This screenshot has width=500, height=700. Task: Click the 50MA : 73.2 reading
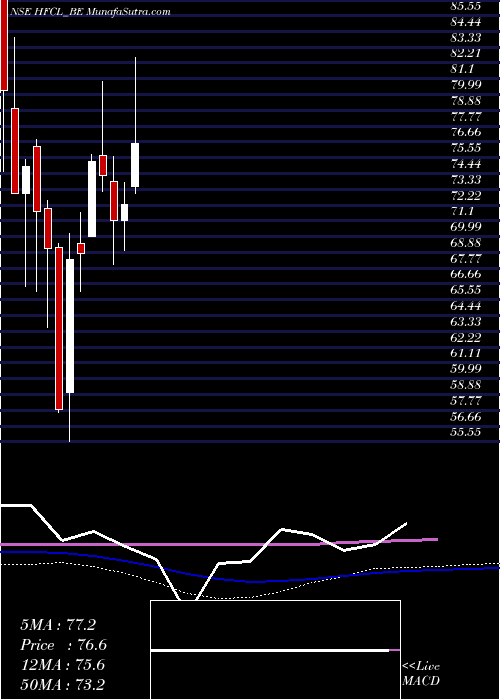tap(62, 684)
